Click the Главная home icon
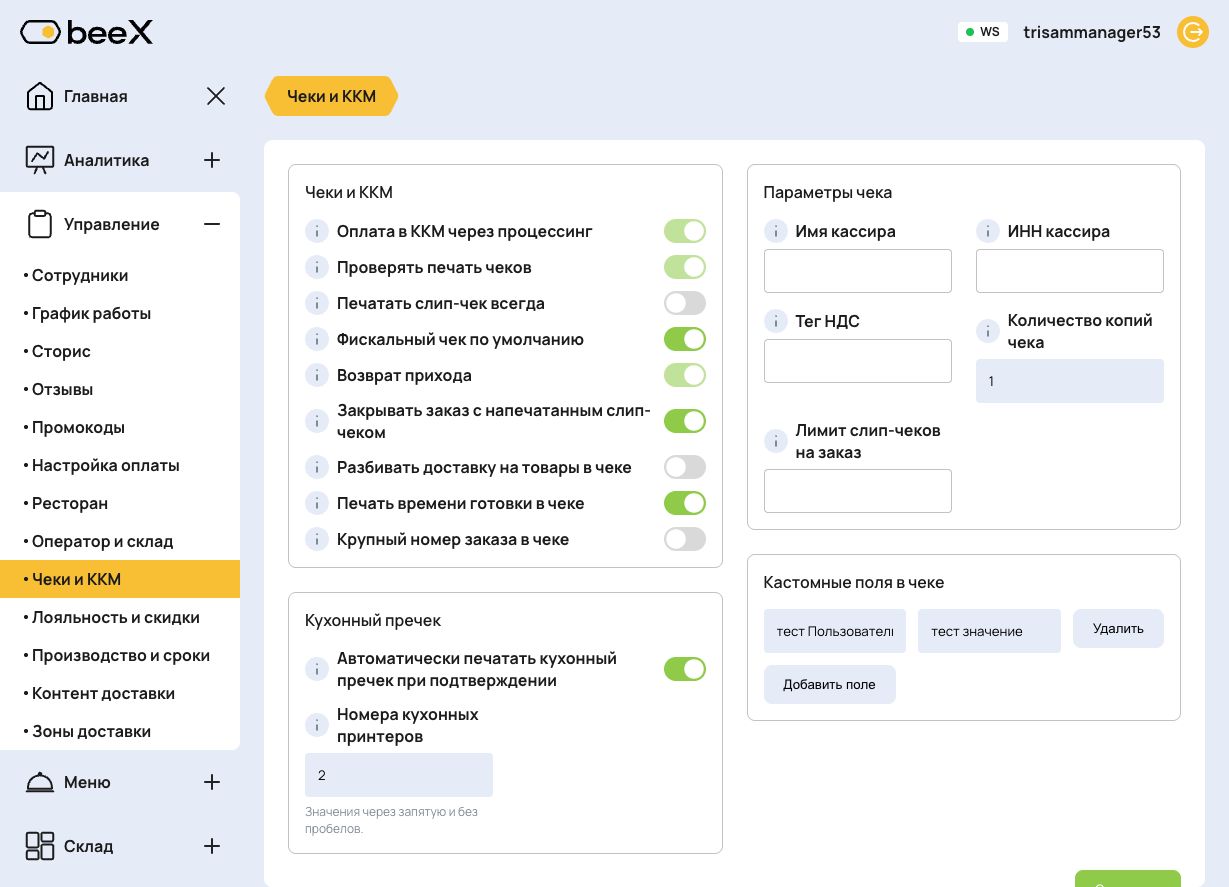Image resolution: width=1229 pixels, height=887 pixels. [x=40, y=96]
